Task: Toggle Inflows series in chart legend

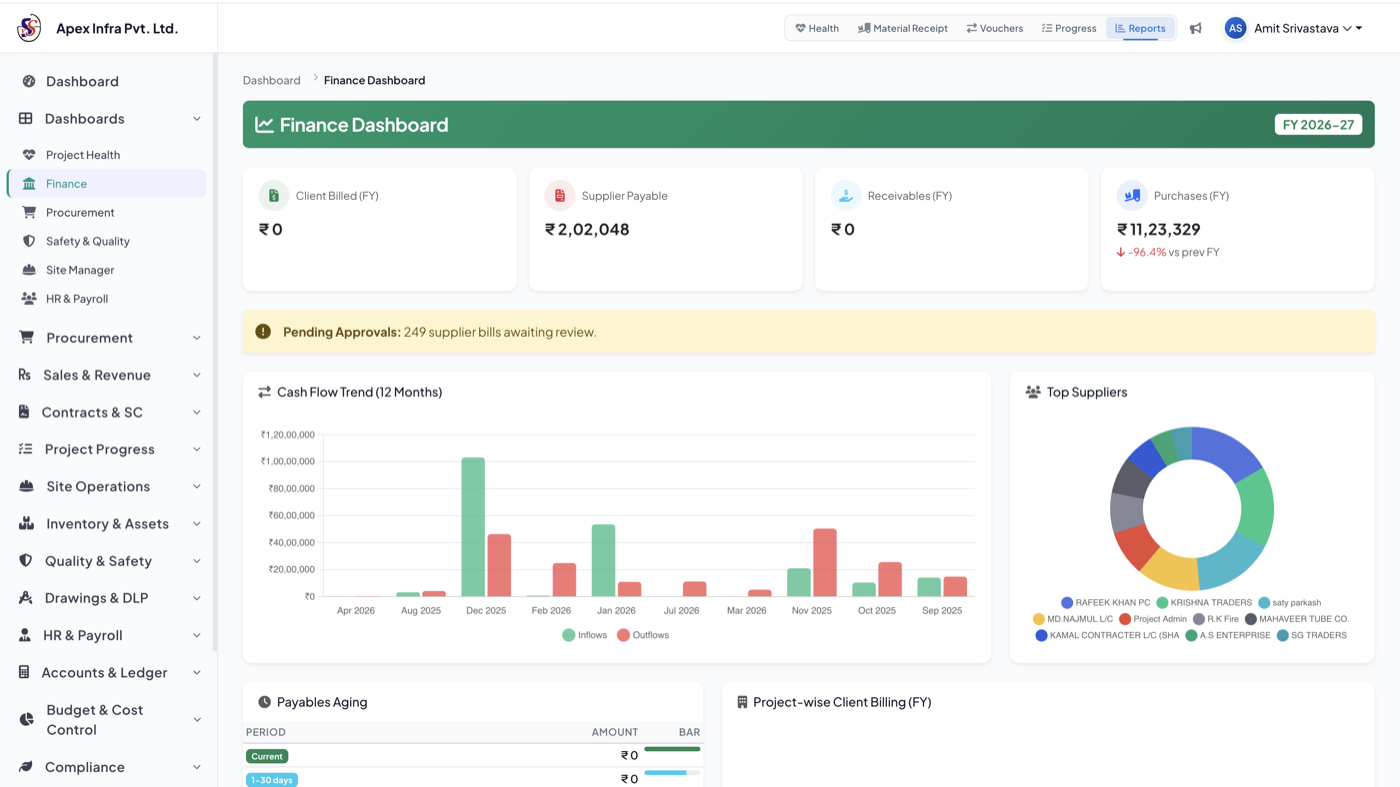Action: 585,635
